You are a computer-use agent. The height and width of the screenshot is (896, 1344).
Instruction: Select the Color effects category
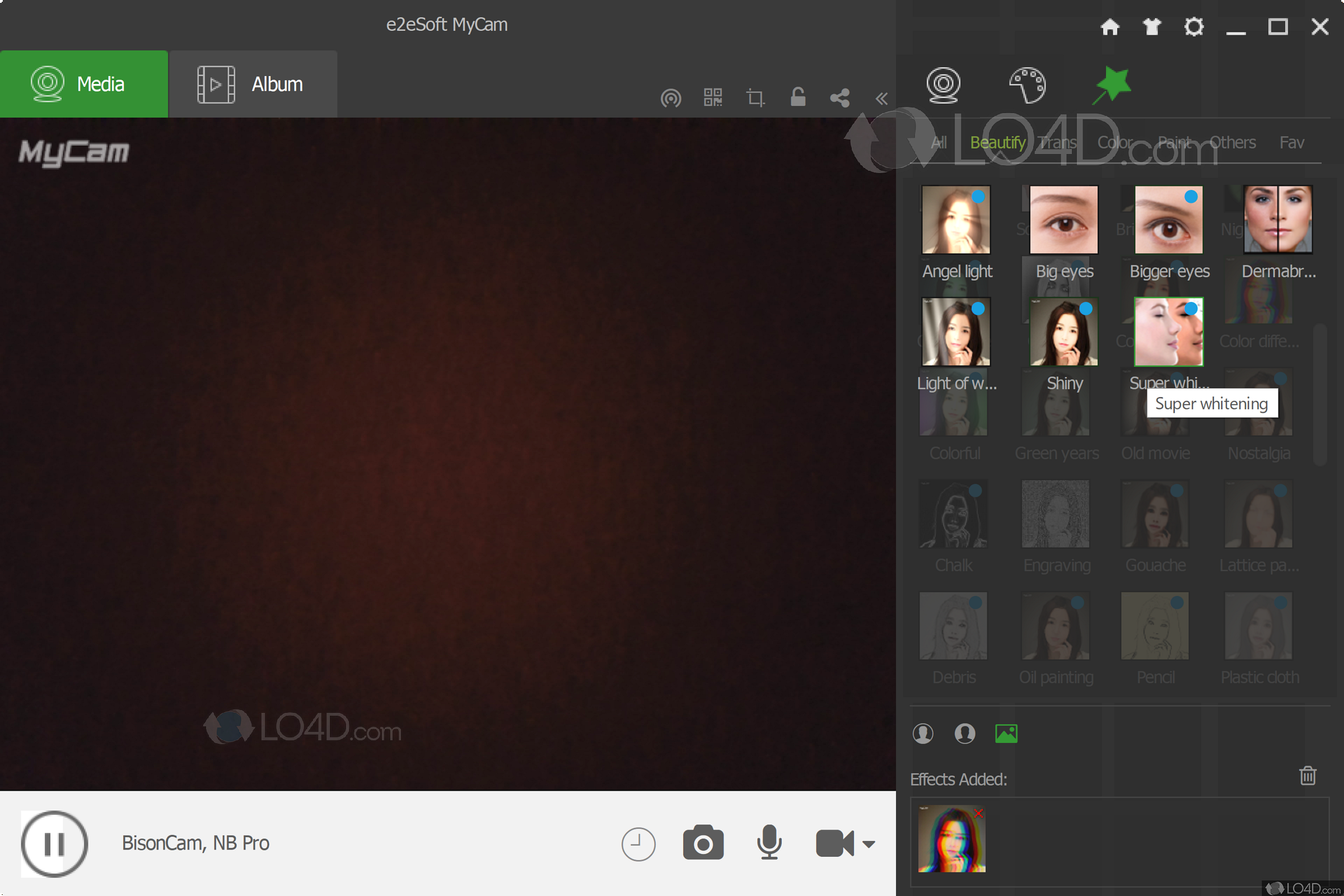(x=1115, y=142)
